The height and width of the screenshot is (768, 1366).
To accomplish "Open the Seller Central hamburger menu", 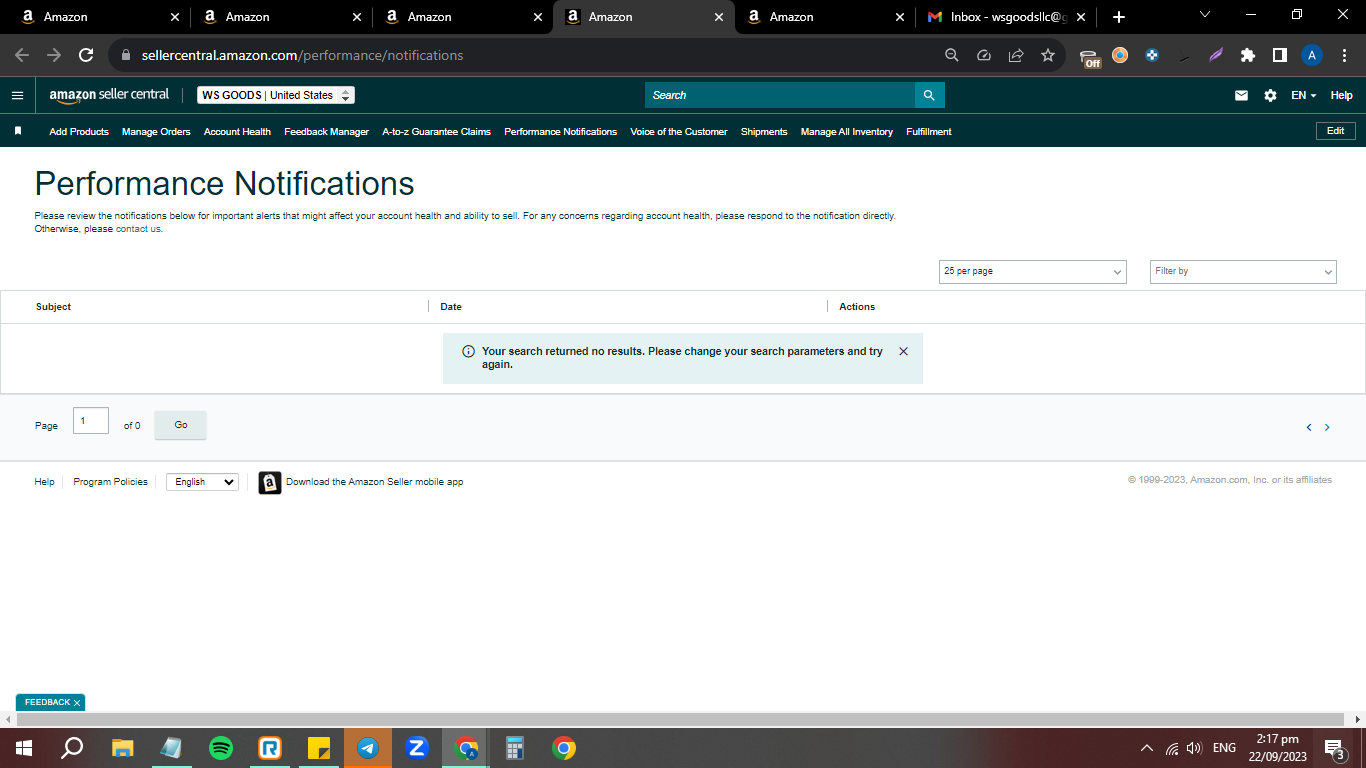I will [x=17, y=95].
